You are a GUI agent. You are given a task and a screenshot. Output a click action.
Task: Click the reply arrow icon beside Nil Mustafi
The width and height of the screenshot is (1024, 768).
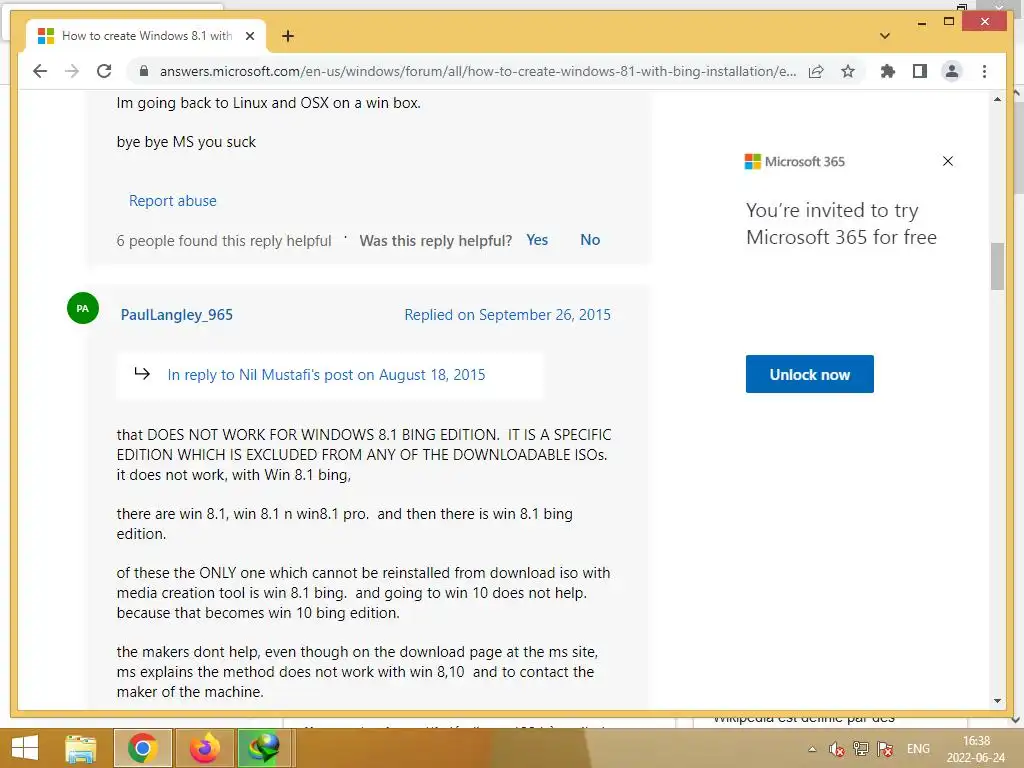tap(142, 374)
